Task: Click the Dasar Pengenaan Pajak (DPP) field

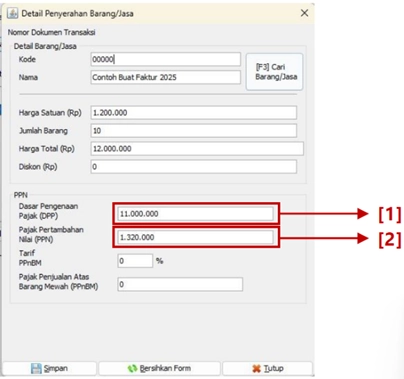Action: coord(195,214)
